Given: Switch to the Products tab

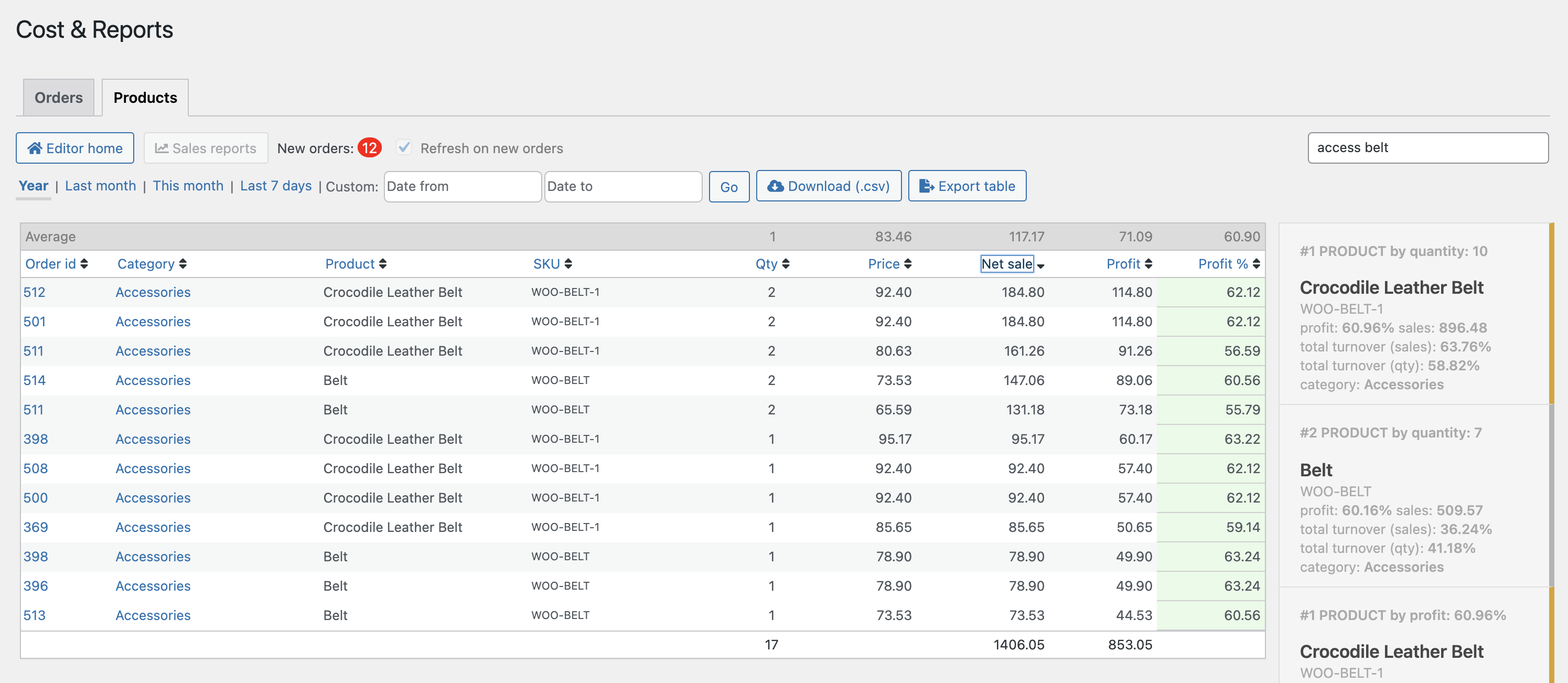Looking at the screenshot, I should 145,97.
